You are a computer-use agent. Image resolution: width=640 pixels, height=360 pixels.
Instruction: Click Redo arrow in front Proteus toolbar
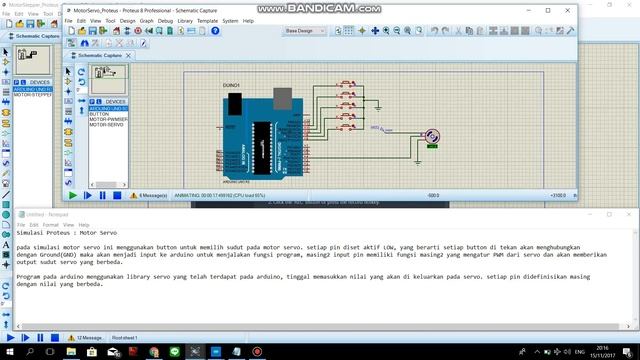tap(445, 31)
